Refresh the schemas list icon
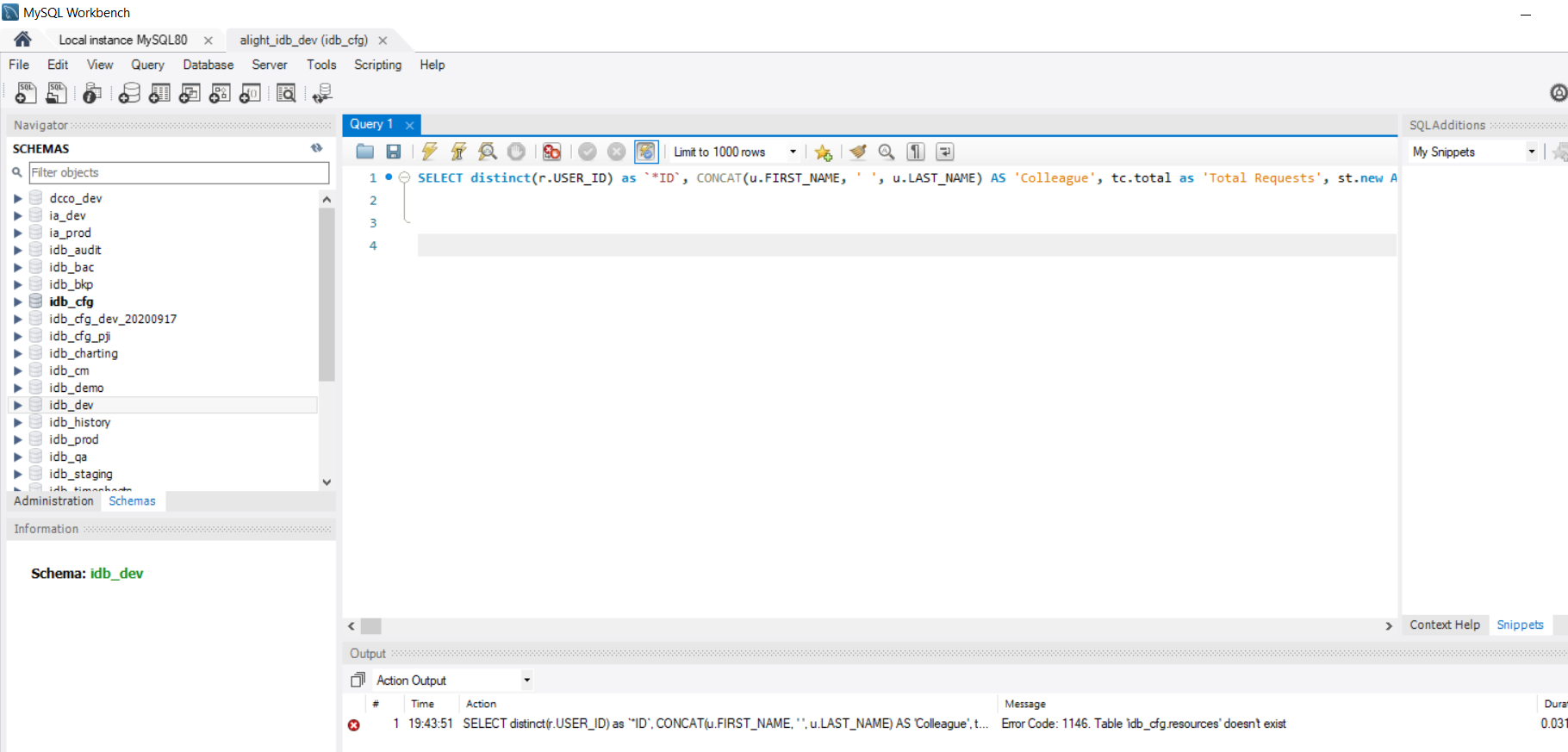The width and height of the screenshot is (1568, 752). tap(317, 148)
